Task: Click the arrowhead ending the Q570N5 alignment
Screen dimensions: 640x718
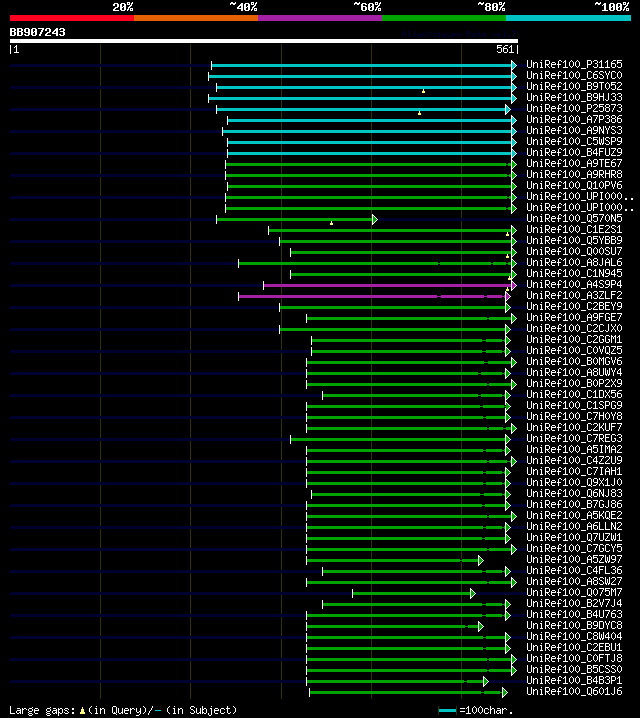Action: 374,219
